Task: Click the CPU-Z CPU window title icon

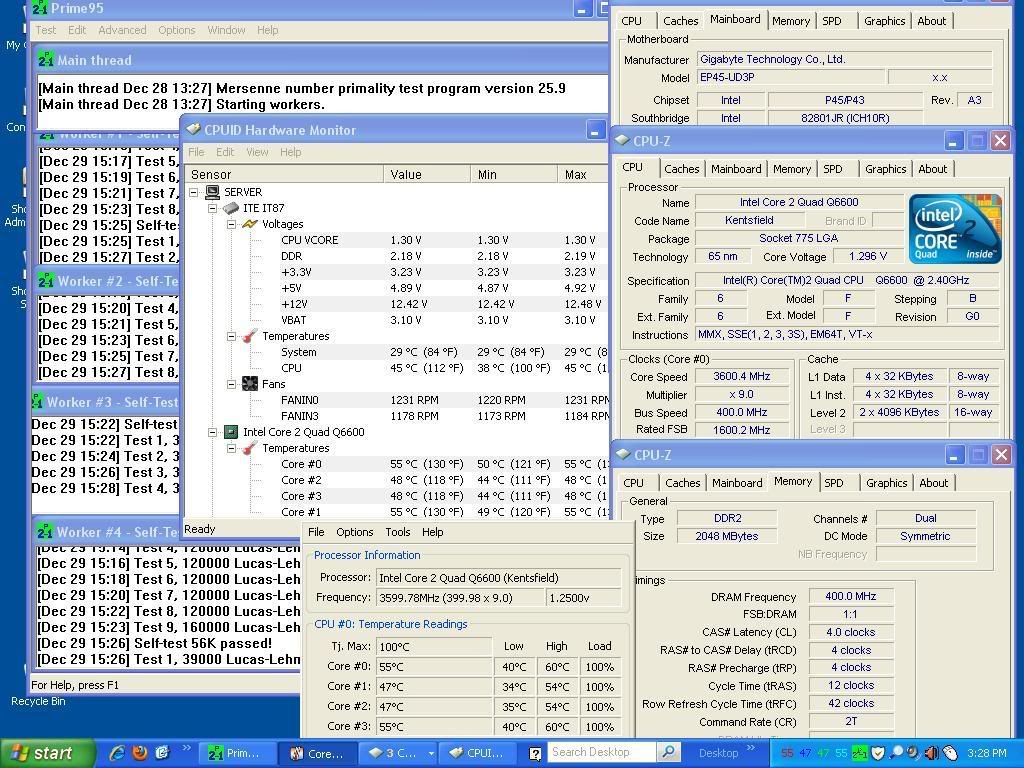Action: (622, 140)
